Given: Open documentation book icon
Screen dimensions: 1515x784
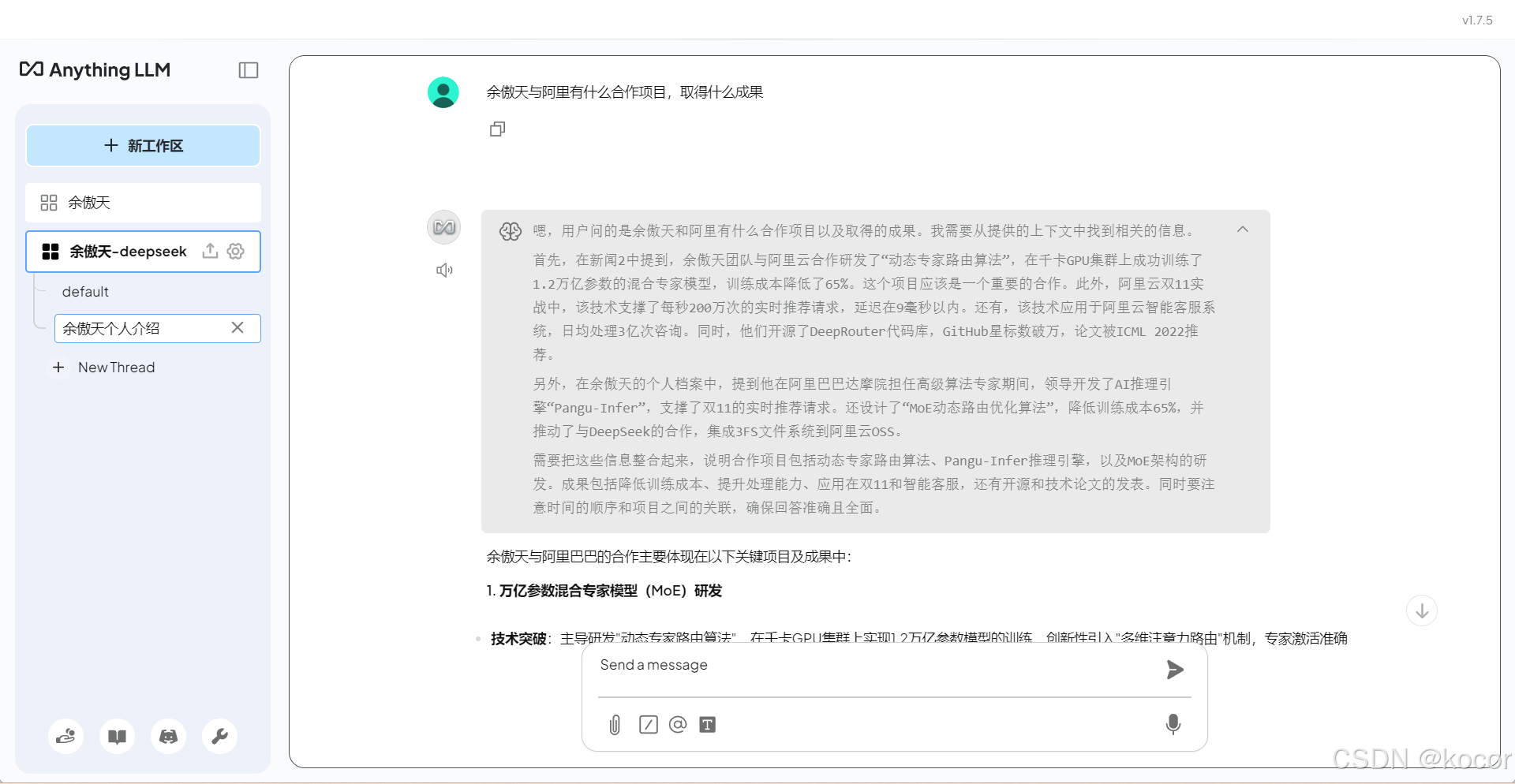Looking at the screenshot, I should click(x=117, y=737).
